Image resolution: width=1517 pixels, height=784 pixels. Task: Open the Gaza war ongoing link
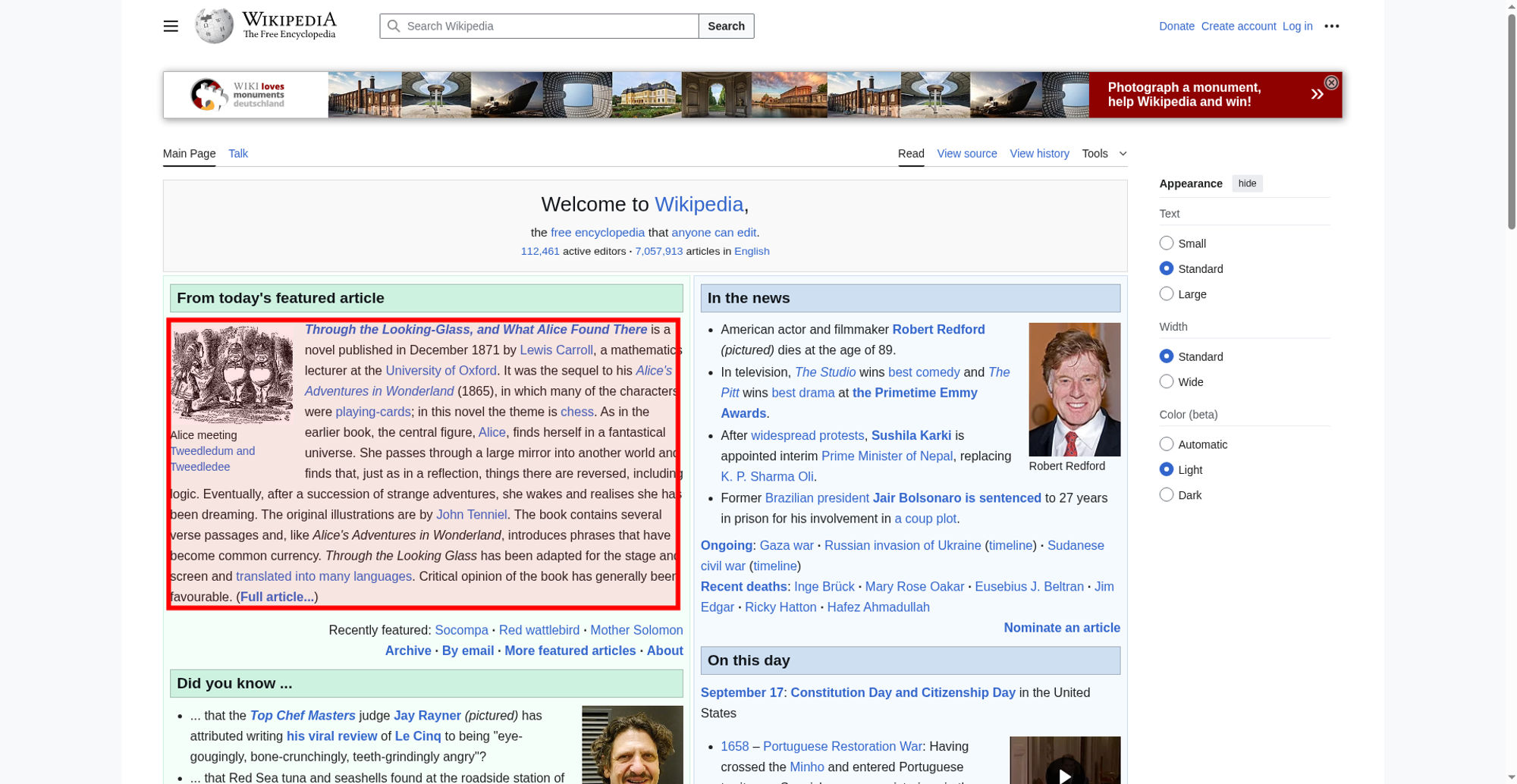pyautogui.click(x=787, y=545)
